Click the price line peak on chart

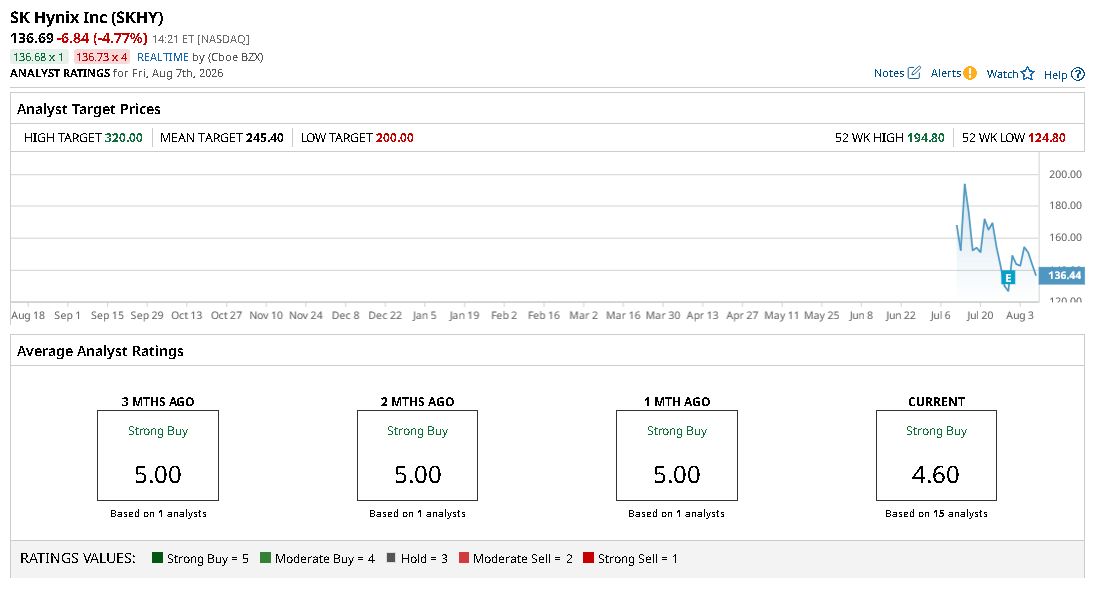965,185
